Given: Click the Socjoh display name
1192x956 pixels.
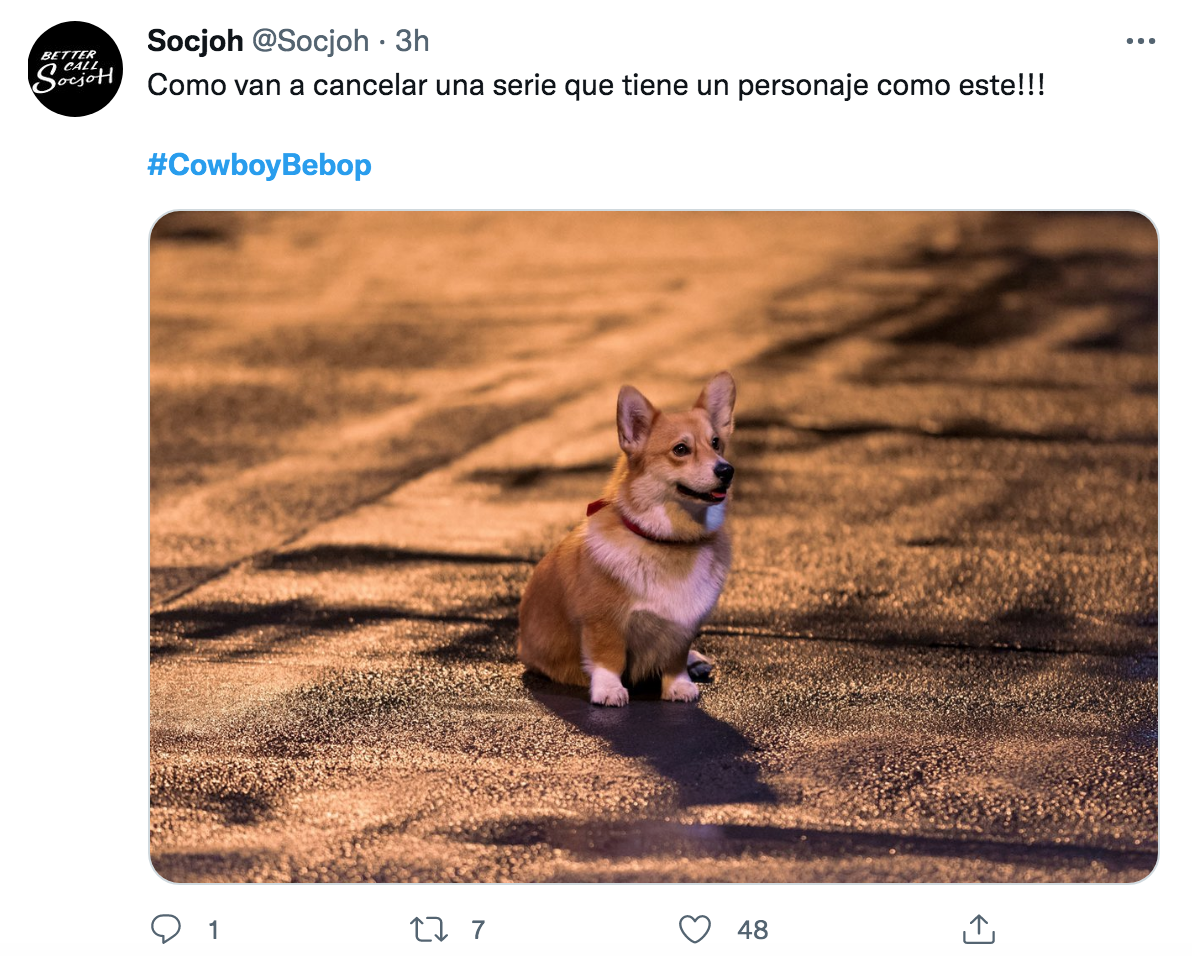Looking at the screenshot, I should (x=195, y=40).
